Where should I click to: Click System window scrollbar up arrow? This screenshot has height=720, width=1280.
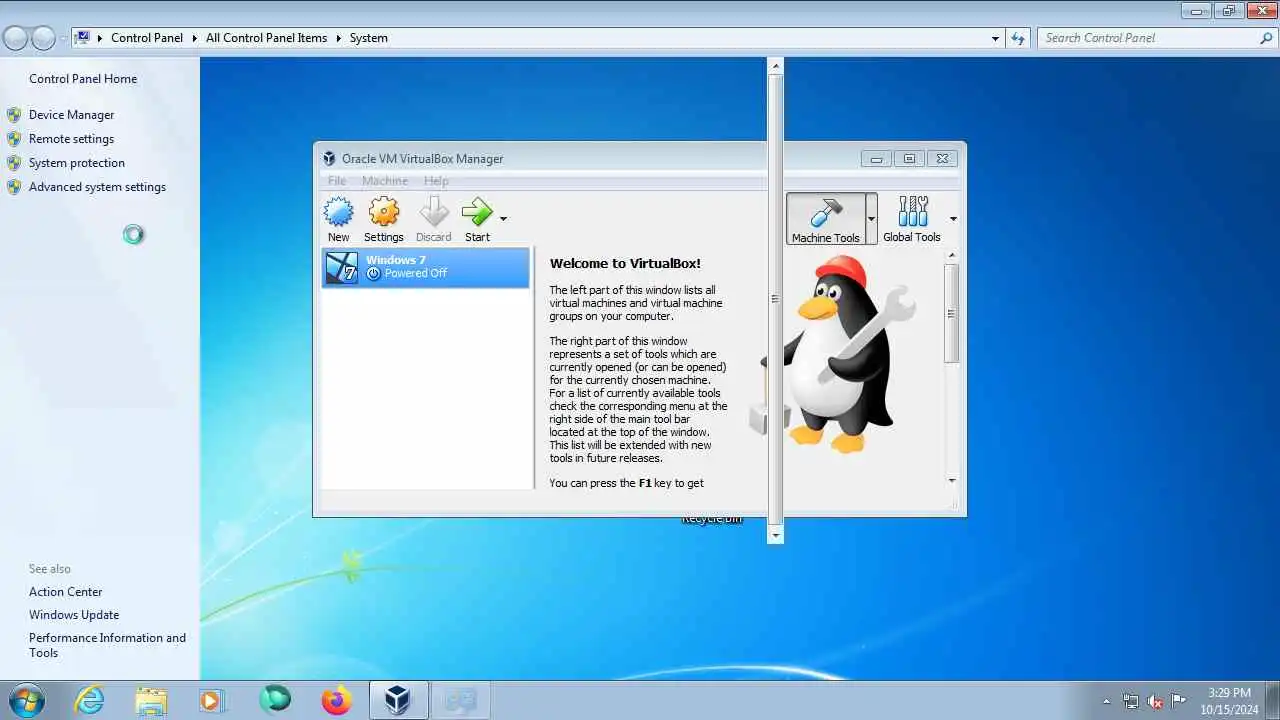(775, 65)
